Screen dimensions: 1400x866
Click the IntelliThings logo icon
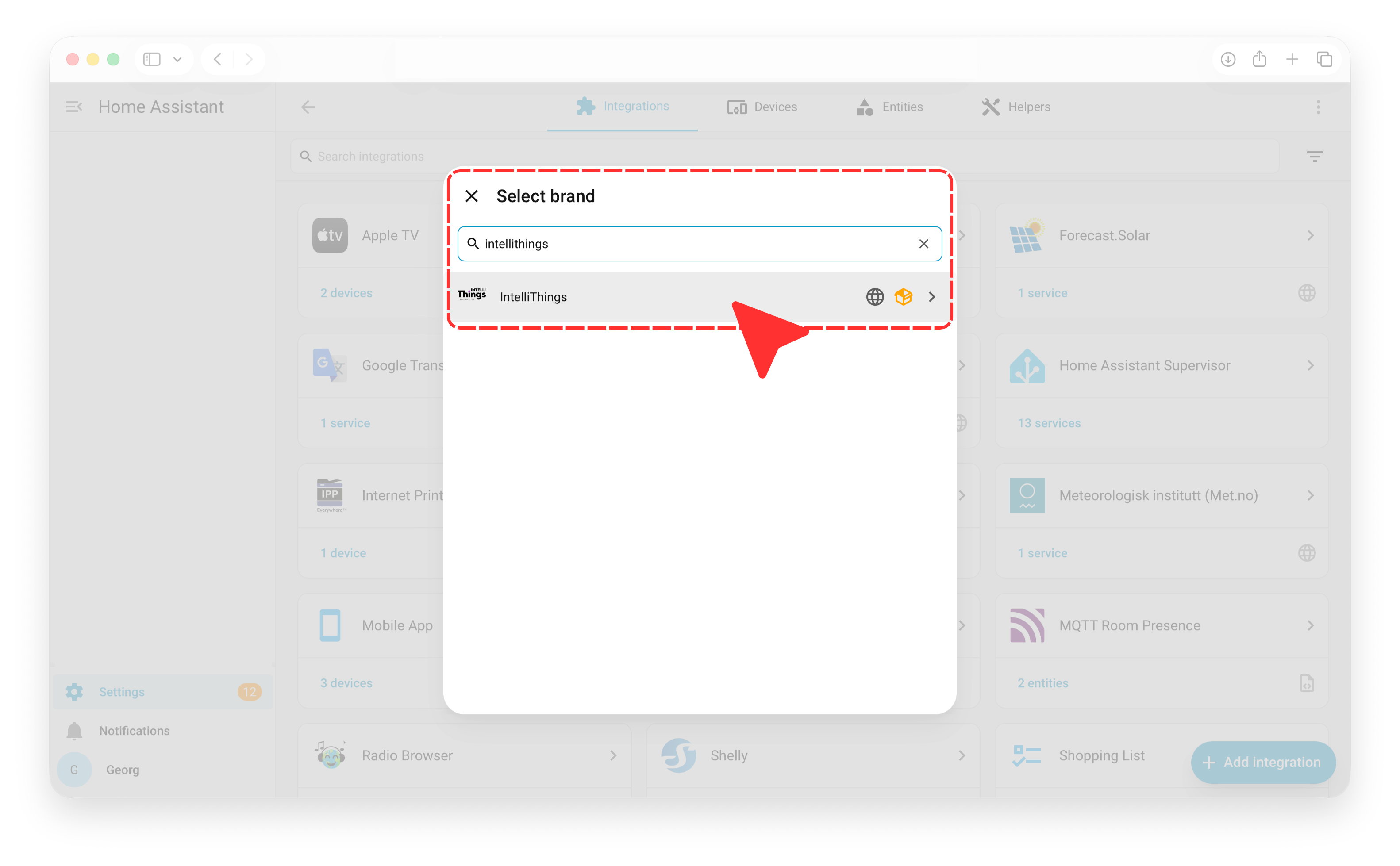[472, 295]
